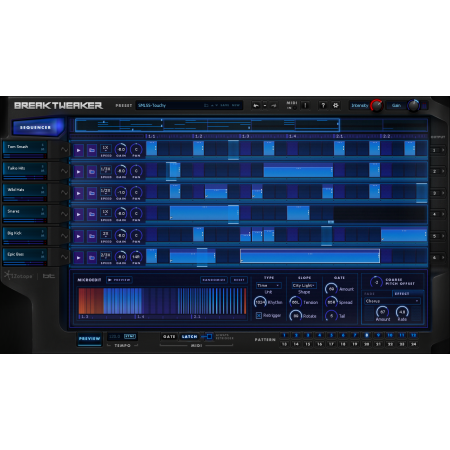
Task: Enable the tempo Sync toggle
Action: 130,337
